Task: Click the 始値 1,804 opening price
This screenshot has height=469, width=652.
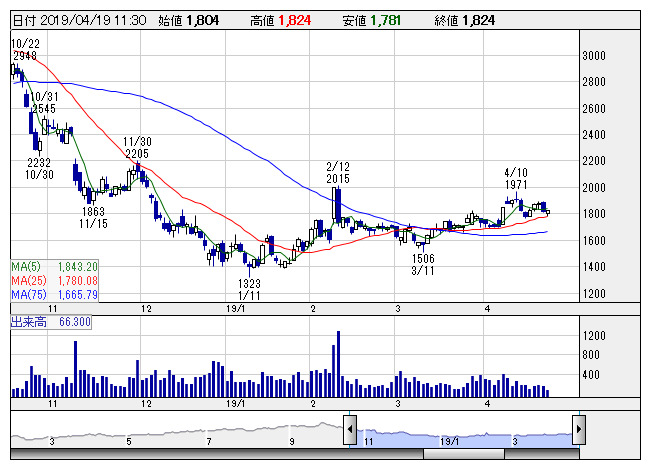Action: tap(188, 20)
